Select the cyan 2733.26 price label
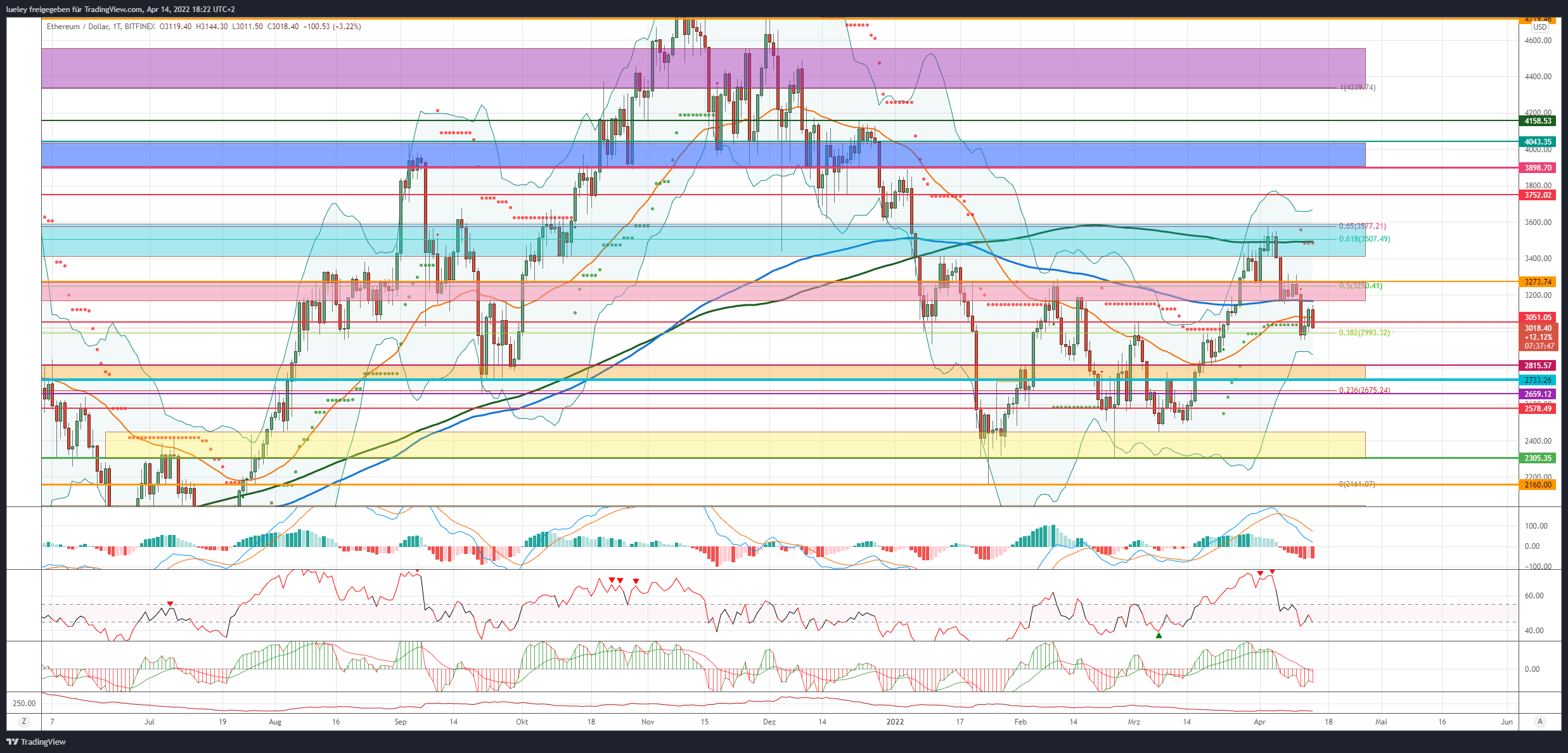 1538,380
